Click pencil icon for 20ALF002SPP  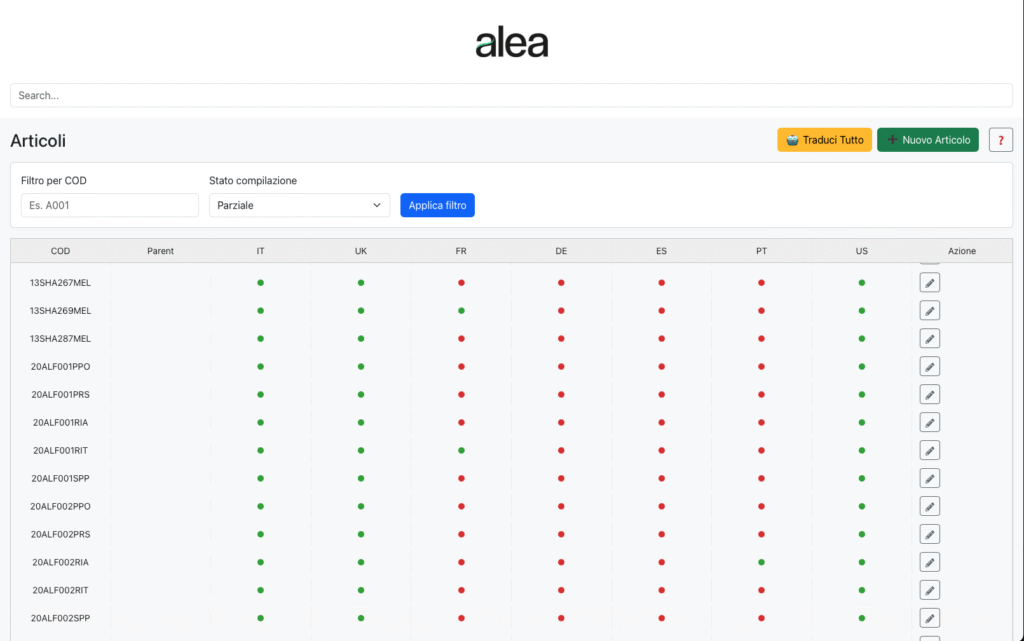[929, 618]
